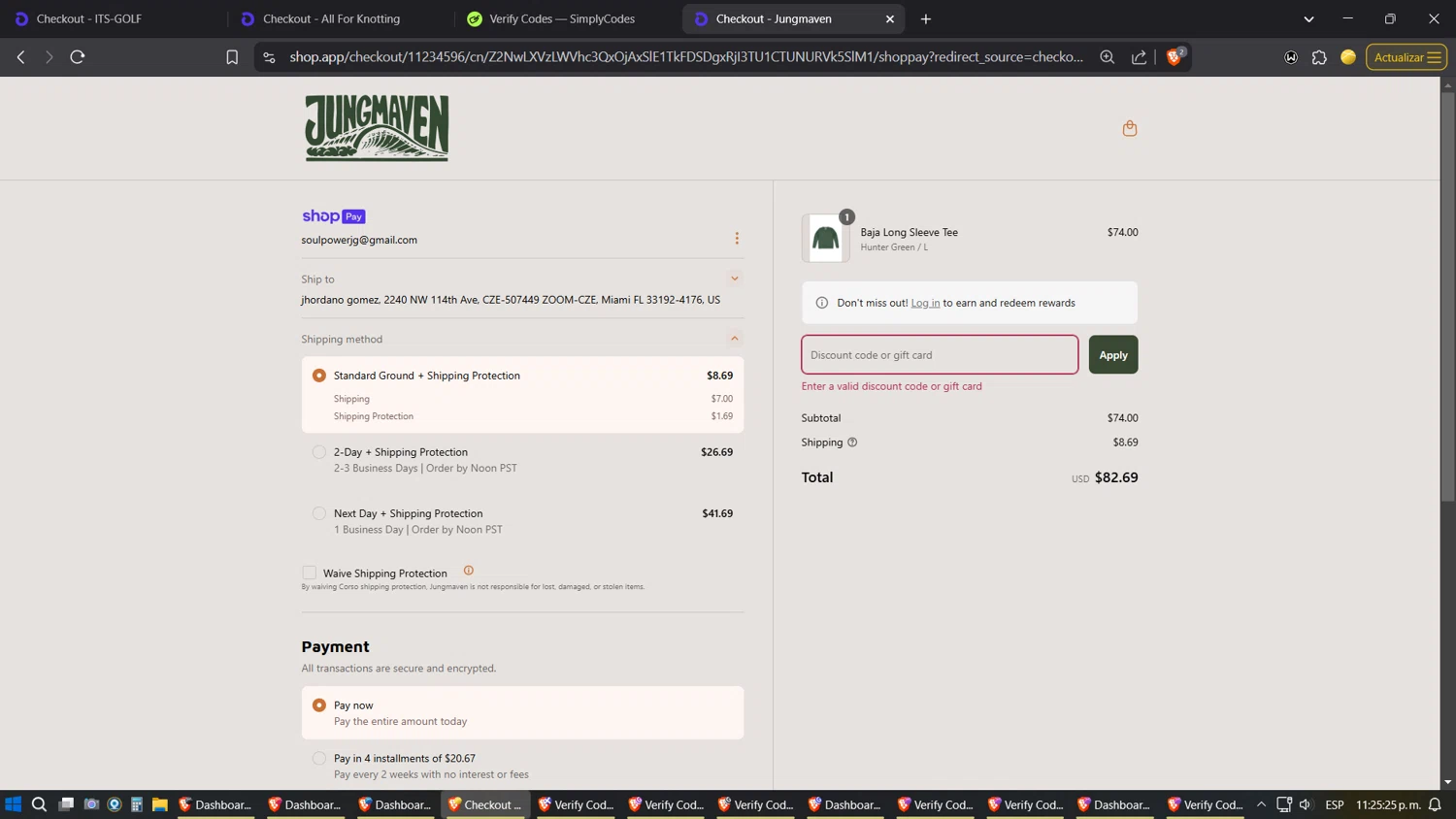Open Brave main menu button

pos(1434,57)
